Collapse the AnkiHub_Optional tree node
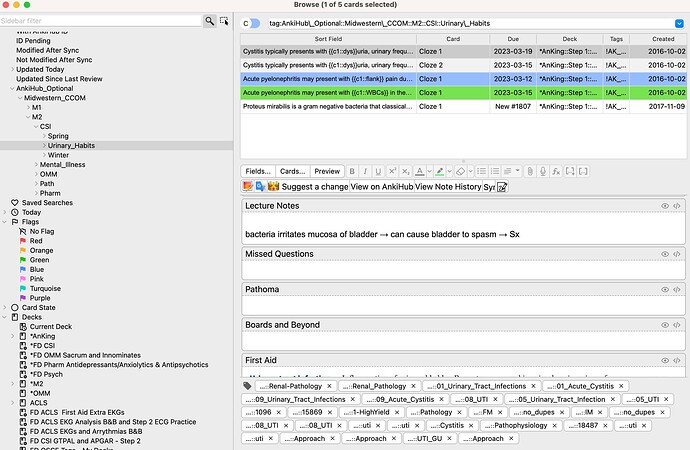Image resolution: width=690 pixels, height=450 pixels. [12, 88]
